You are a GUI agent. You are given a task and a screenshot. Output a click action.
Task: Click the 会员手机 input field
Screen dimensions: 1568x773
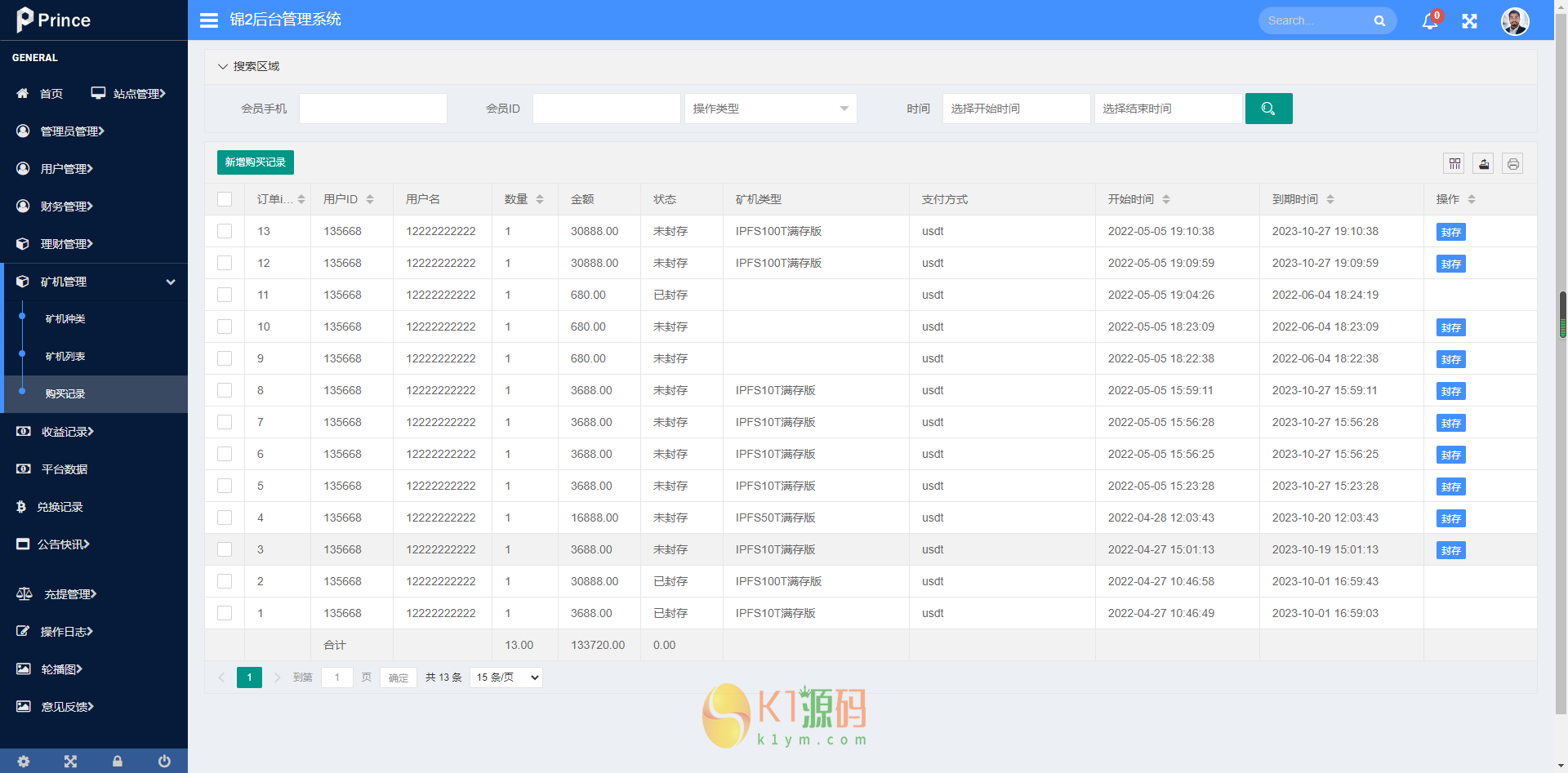coord(372,109)
